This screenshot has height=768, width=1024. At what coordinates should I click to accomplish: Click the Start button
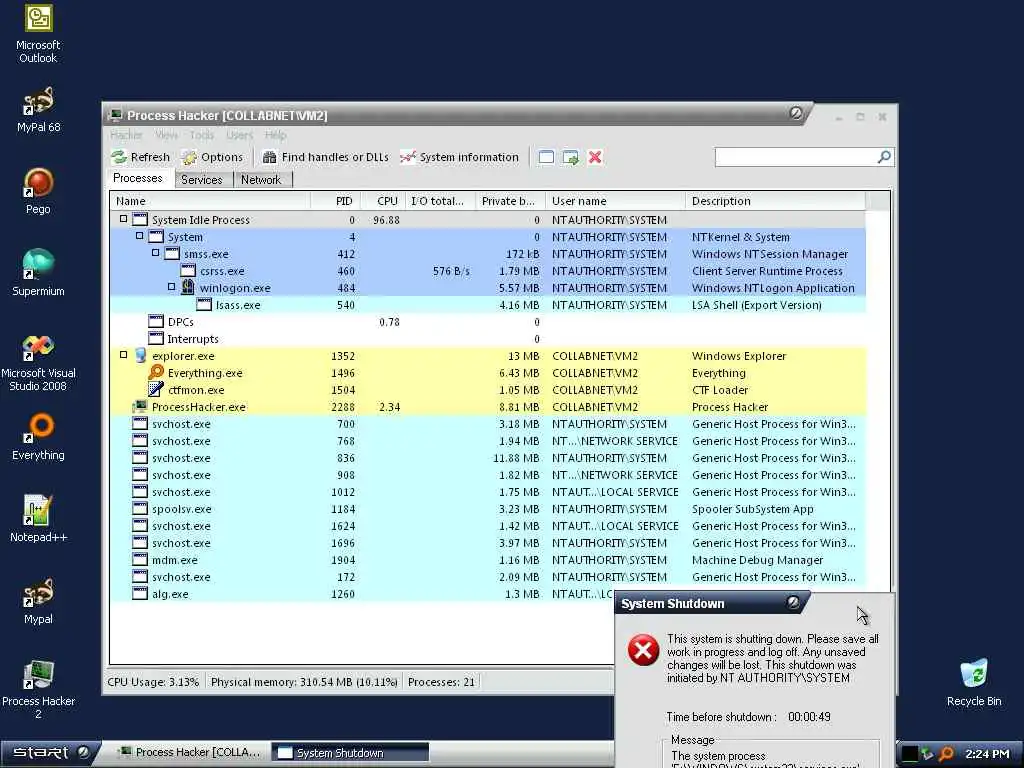pyautogui.click(x=50, y=752)
